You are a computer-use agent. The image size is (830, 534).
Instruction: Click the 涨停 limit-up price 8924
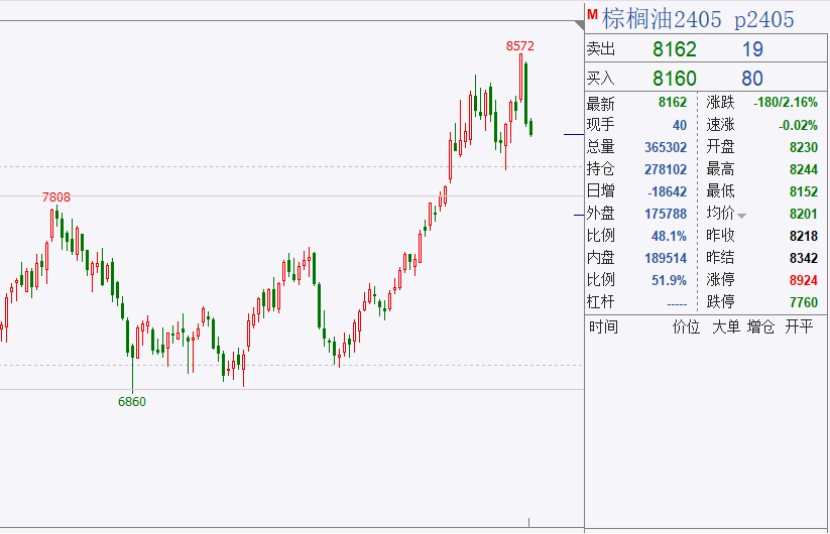tap(802, 281)
